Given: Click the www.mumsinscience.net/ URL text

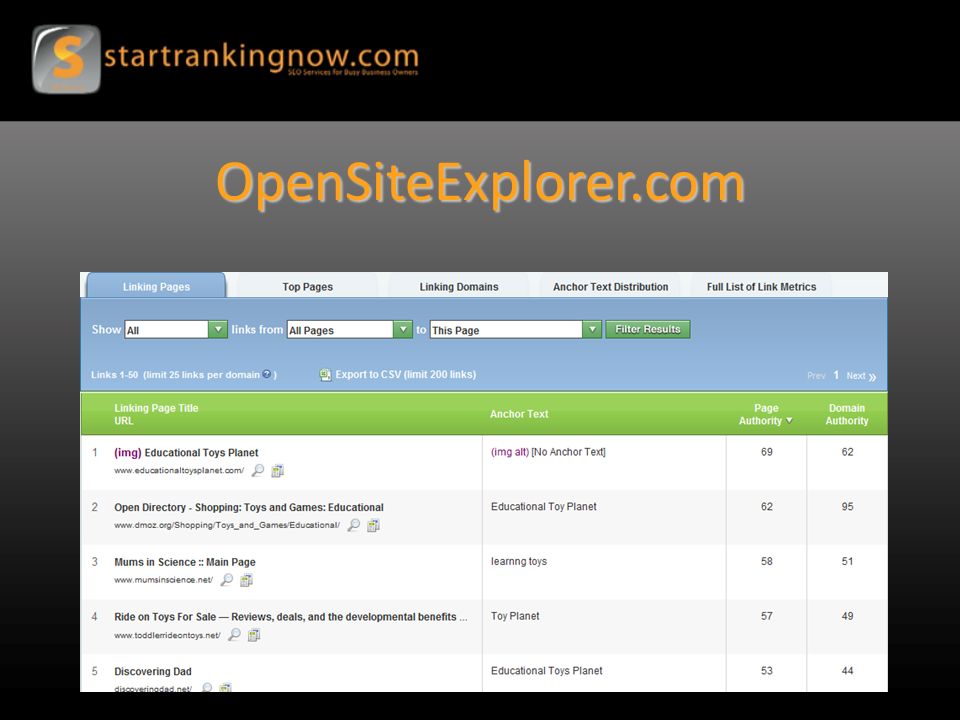Looking at the screenshot, I should (163, 579).
